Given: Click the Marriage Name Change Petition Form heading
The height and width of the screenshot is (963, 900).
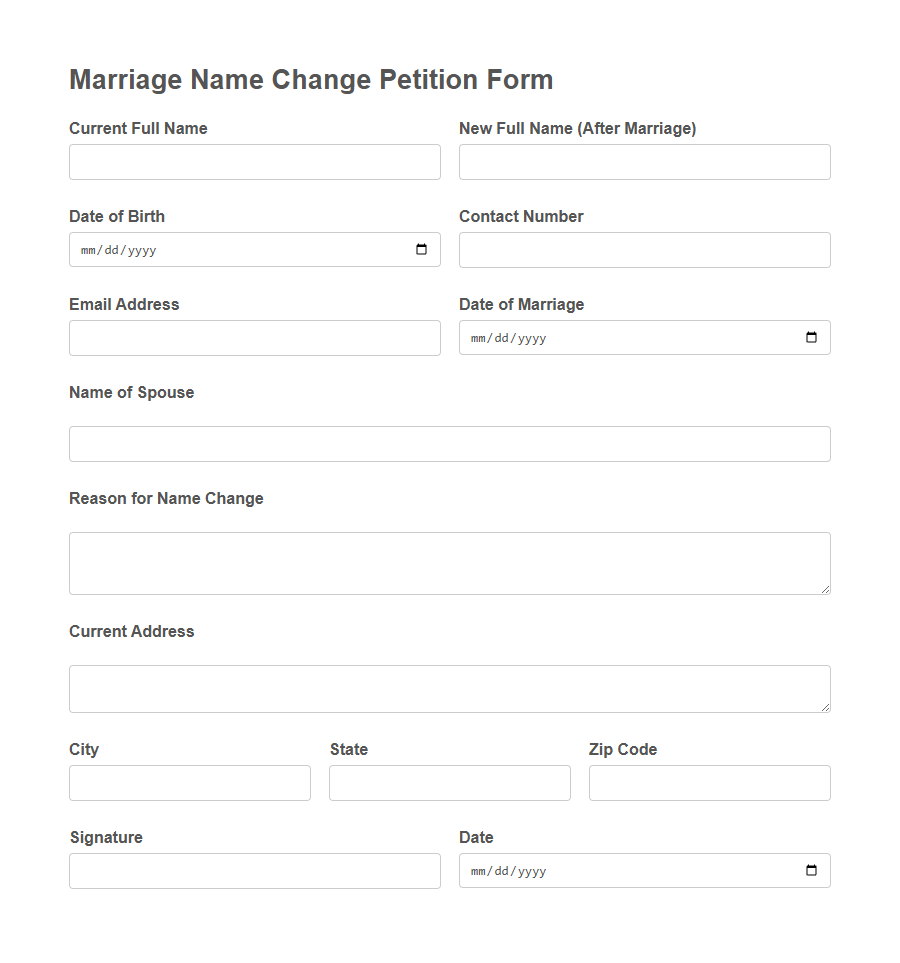Looking at the screenshot, I should tap(310, 79).
